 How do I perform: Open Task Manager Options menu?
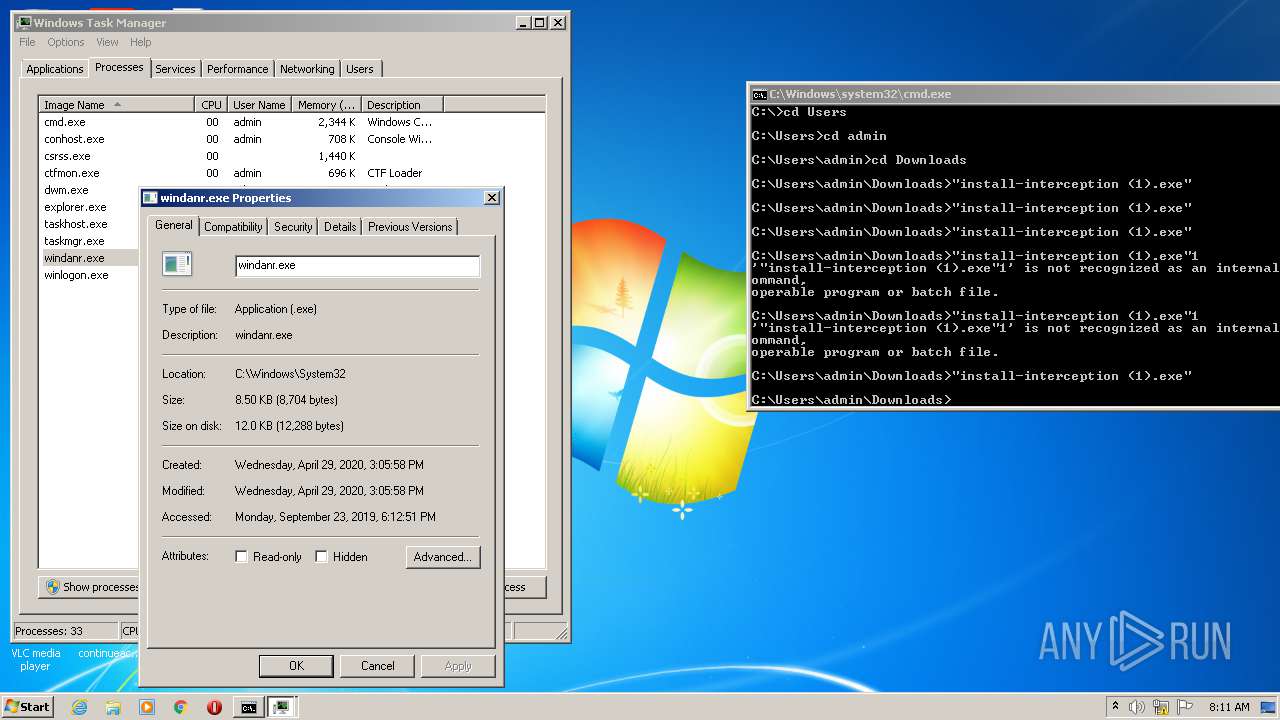click(x=66, y=42)
